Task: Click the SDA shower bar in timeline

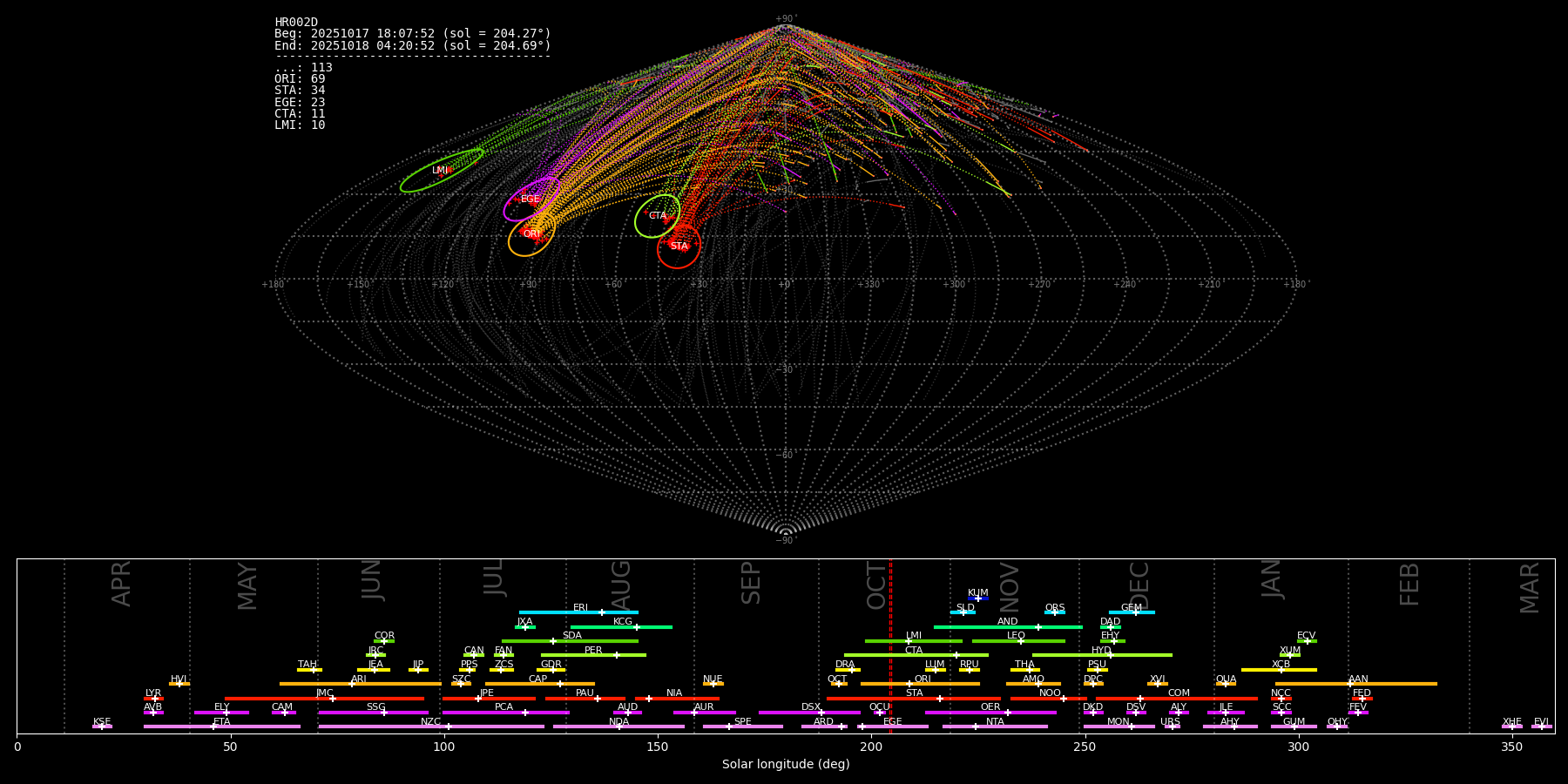Action: tap(570, 641)
